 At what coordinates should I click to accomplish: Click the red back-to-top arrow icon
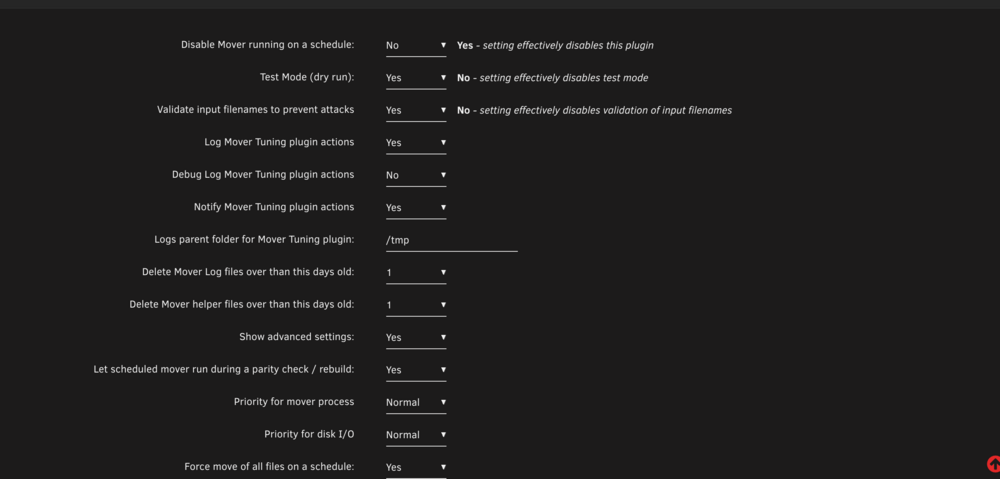993,464
